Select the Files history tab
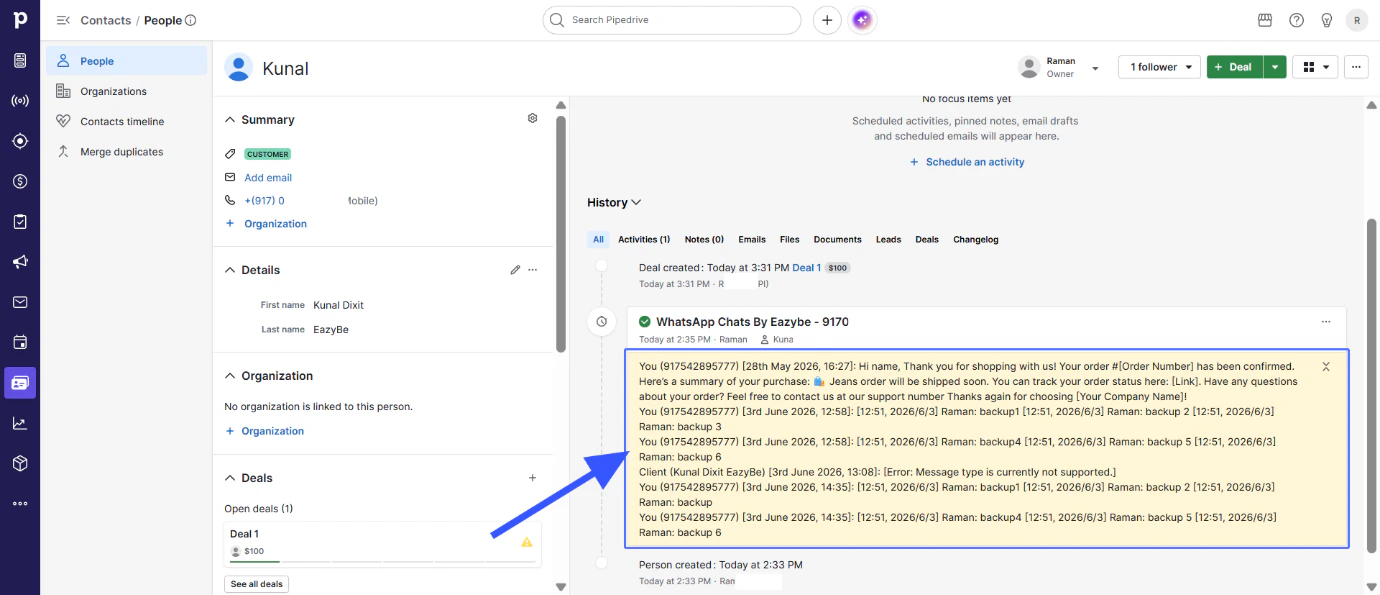The image size is (1380, 595). [x=790, y=239]
